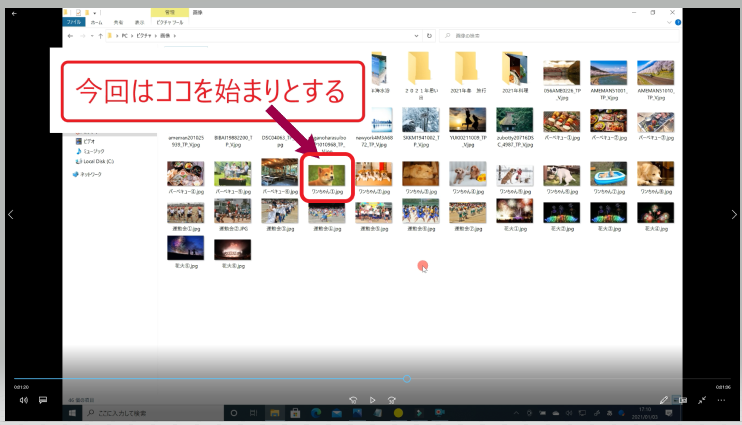Skip forward using the forward icon

(x=393, y=399)
